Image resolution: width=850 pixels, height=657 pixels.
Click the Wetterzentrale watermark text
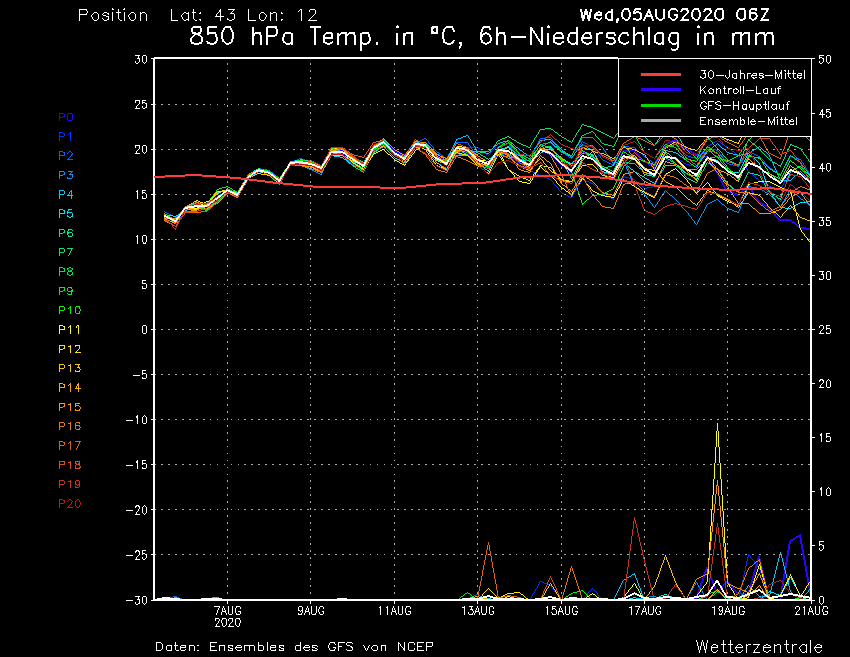759,646
